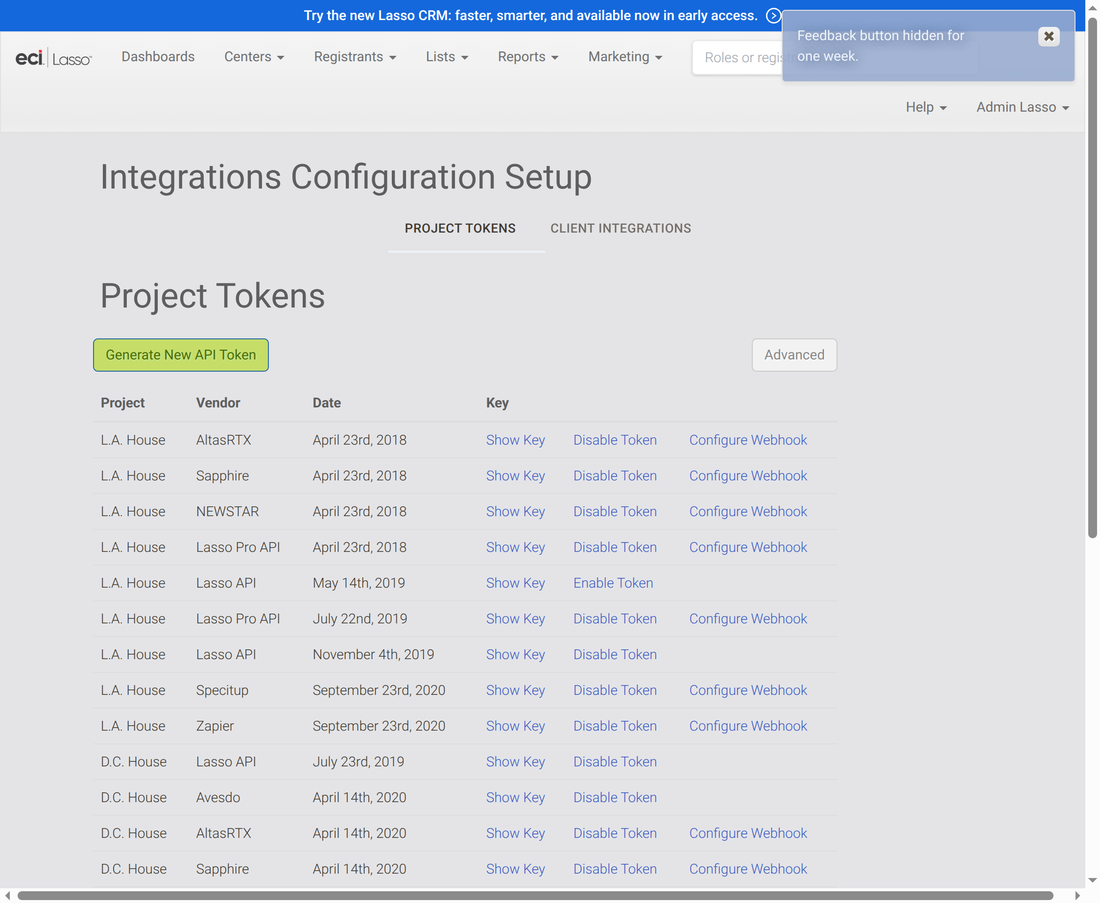Click the vertical scrollbar thumb
Viewport: 1100px width, 903px height.
click(x=1092, y=277)
